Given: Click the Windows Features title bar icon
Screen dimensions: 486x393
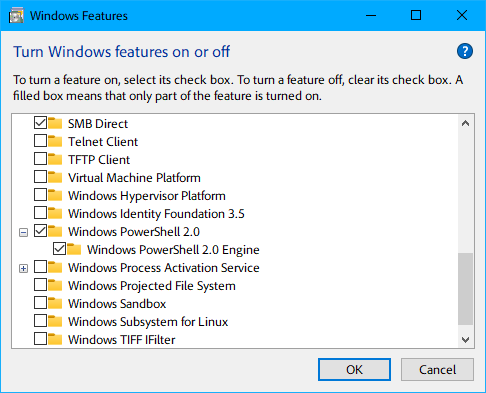Looking at the screenshot, I should [16, 16].
